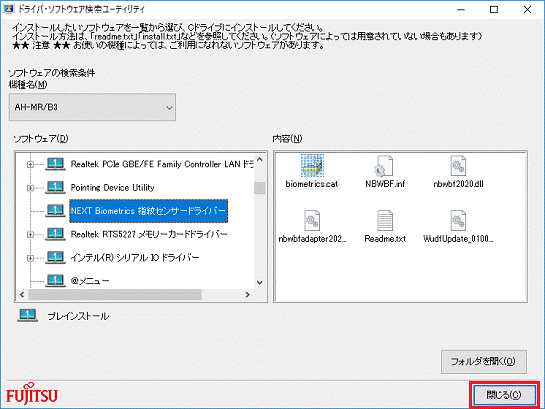Click the laptop icon beside Pointing Device Utility
The width and height of the screenshot is (545, 409).
tap(55, 187)
